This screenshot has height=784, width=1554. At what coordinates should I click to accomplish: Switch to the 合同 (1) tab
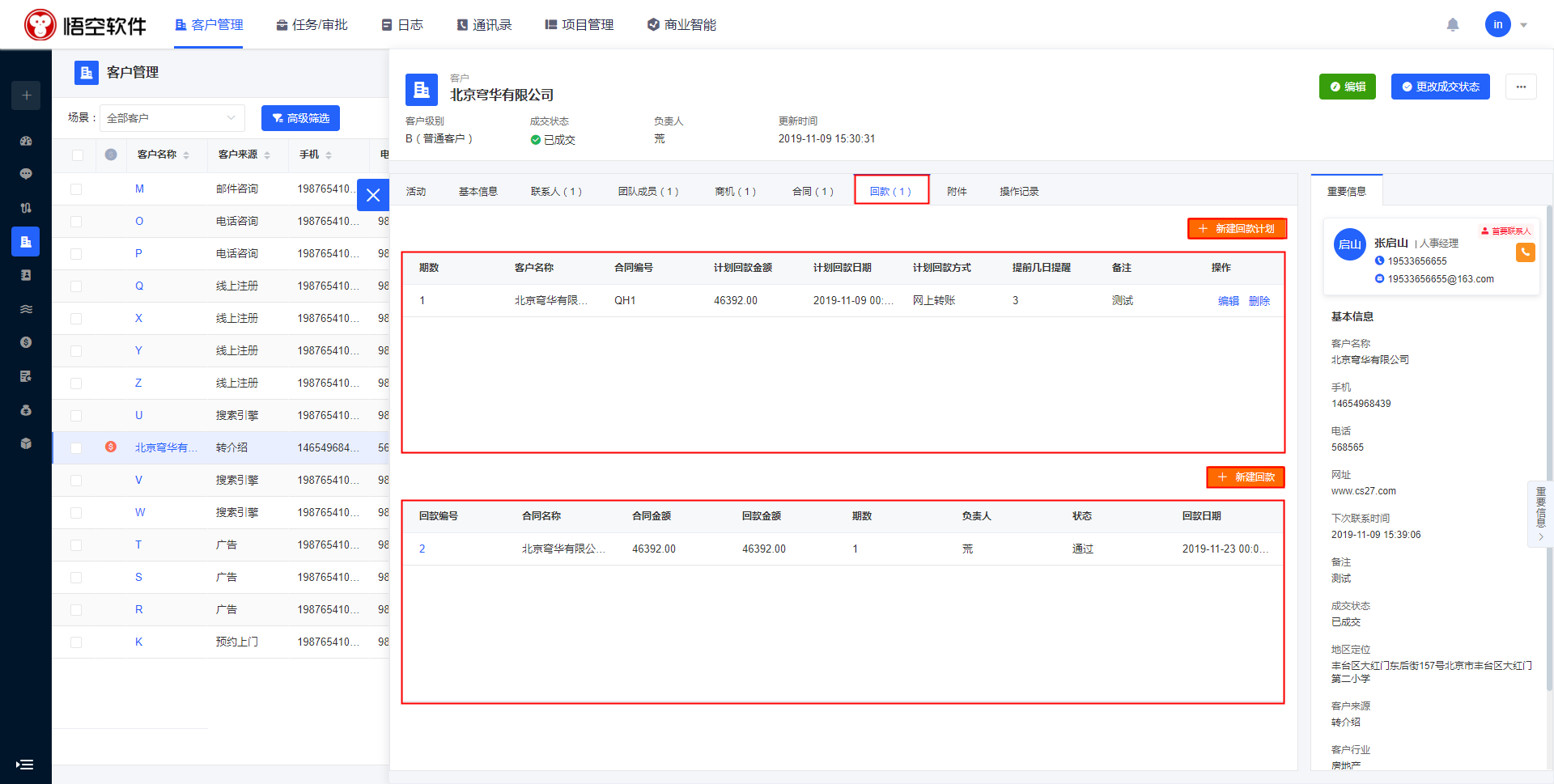(x=813, y=192)
